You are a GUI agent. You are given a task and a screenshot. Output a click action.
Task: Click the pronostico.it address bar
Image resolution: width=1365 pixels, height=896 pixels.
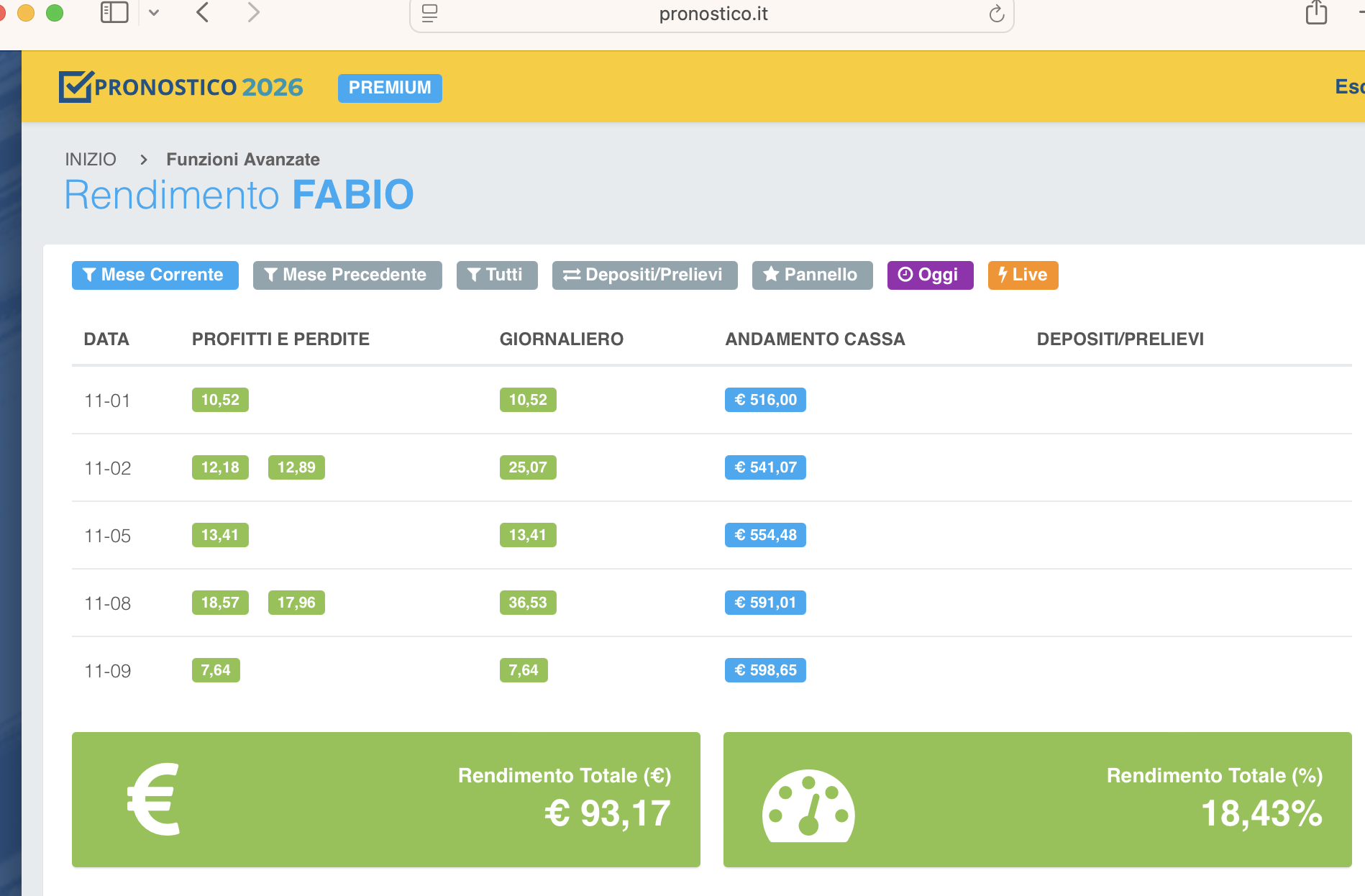point(713,14)
